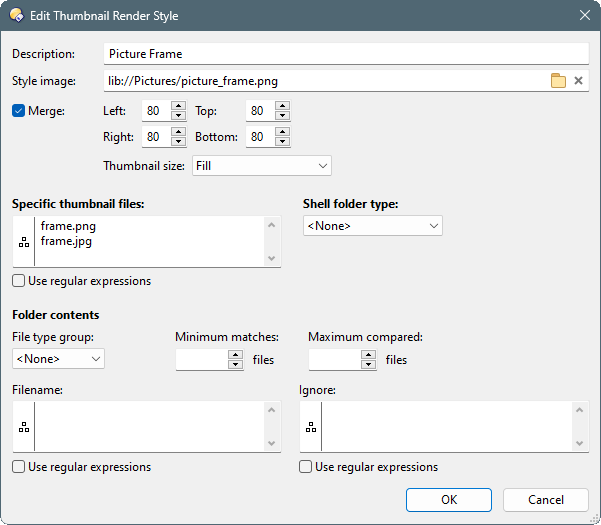Click scroll down arrow in Filename list

[x=272, y=443]
